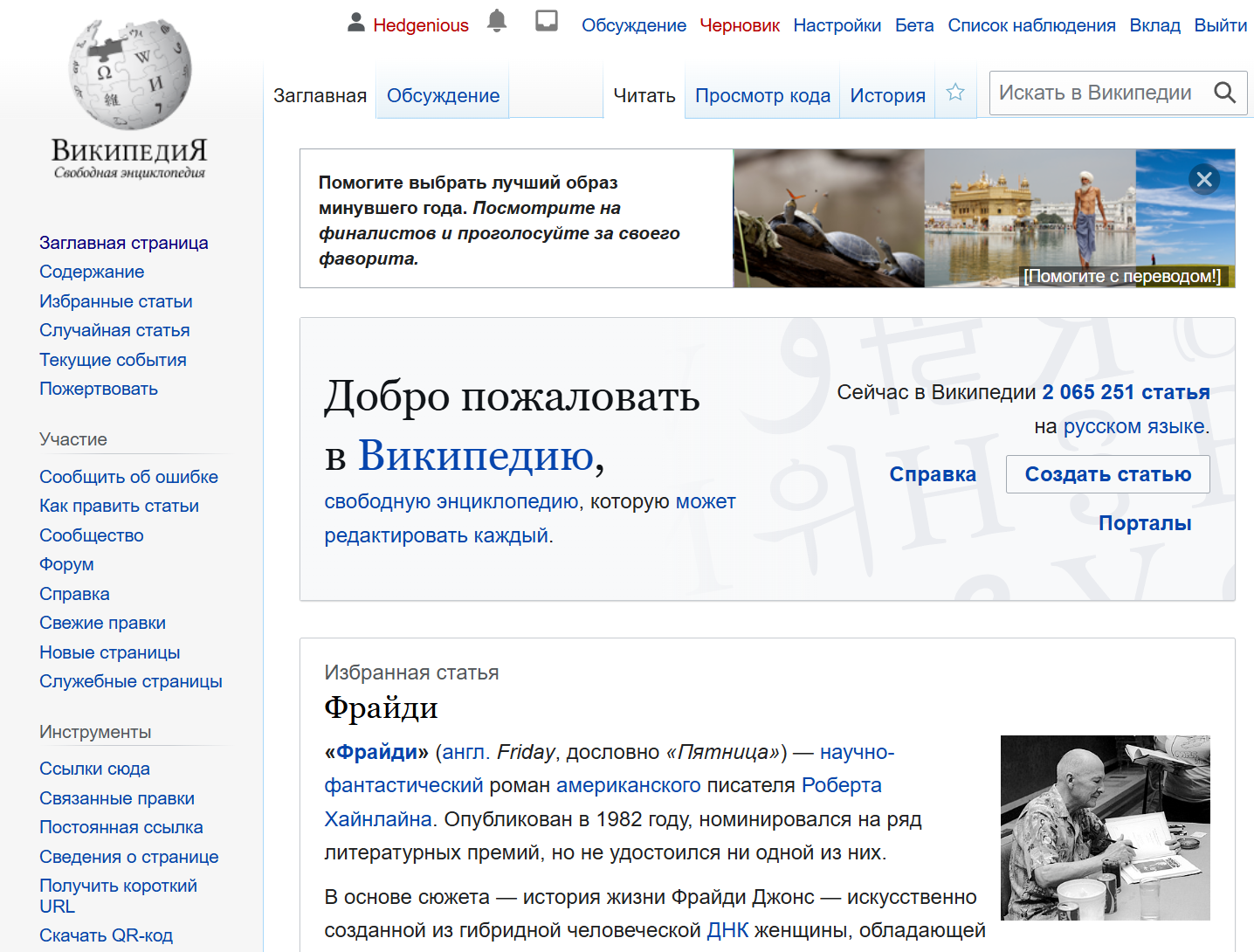
Task: Open the notices inbox tray icon
Action: coord(547,22)
